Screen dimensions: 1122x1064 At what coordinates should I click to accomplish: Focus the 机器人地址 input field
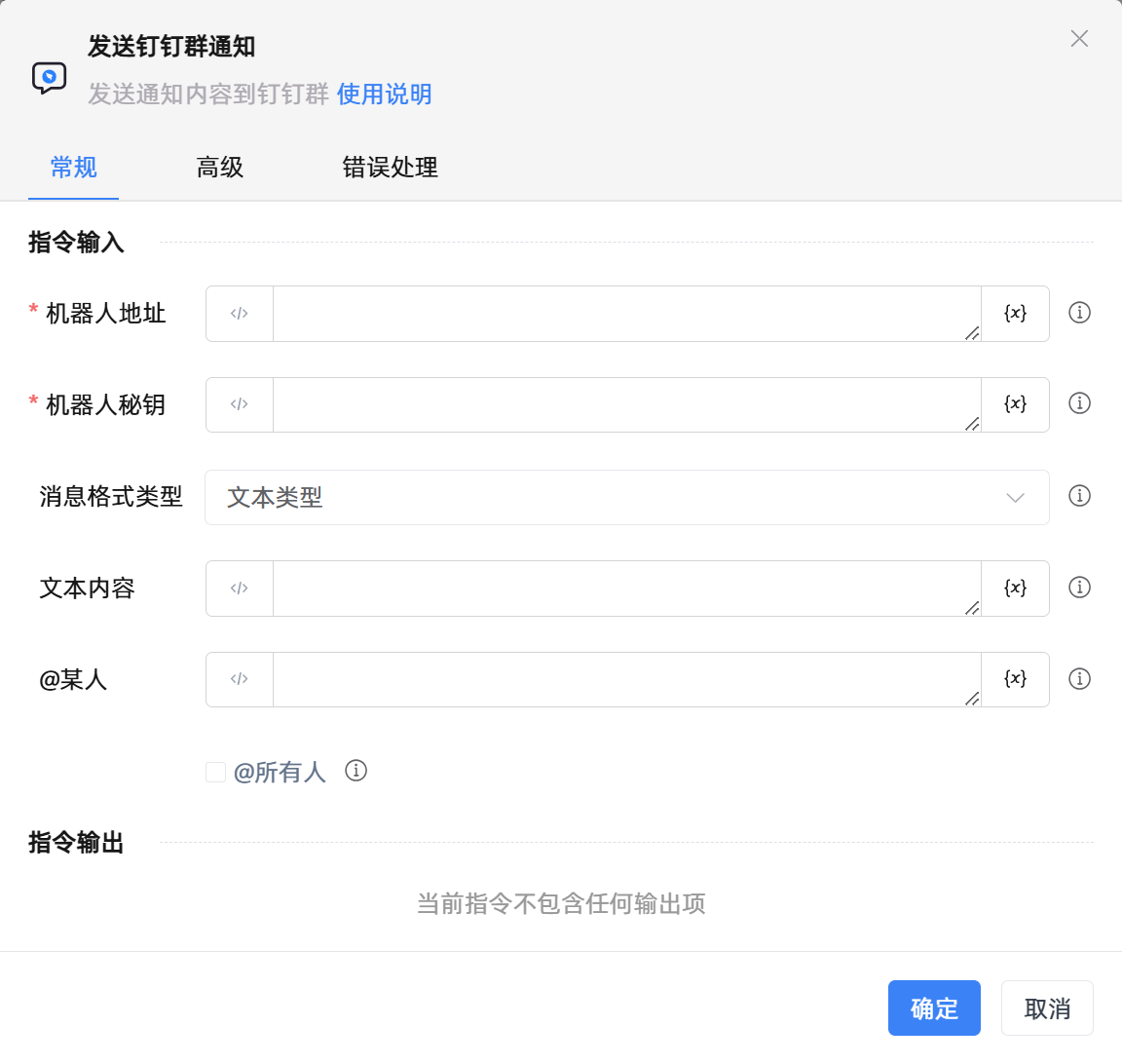[x=627, y=314]
